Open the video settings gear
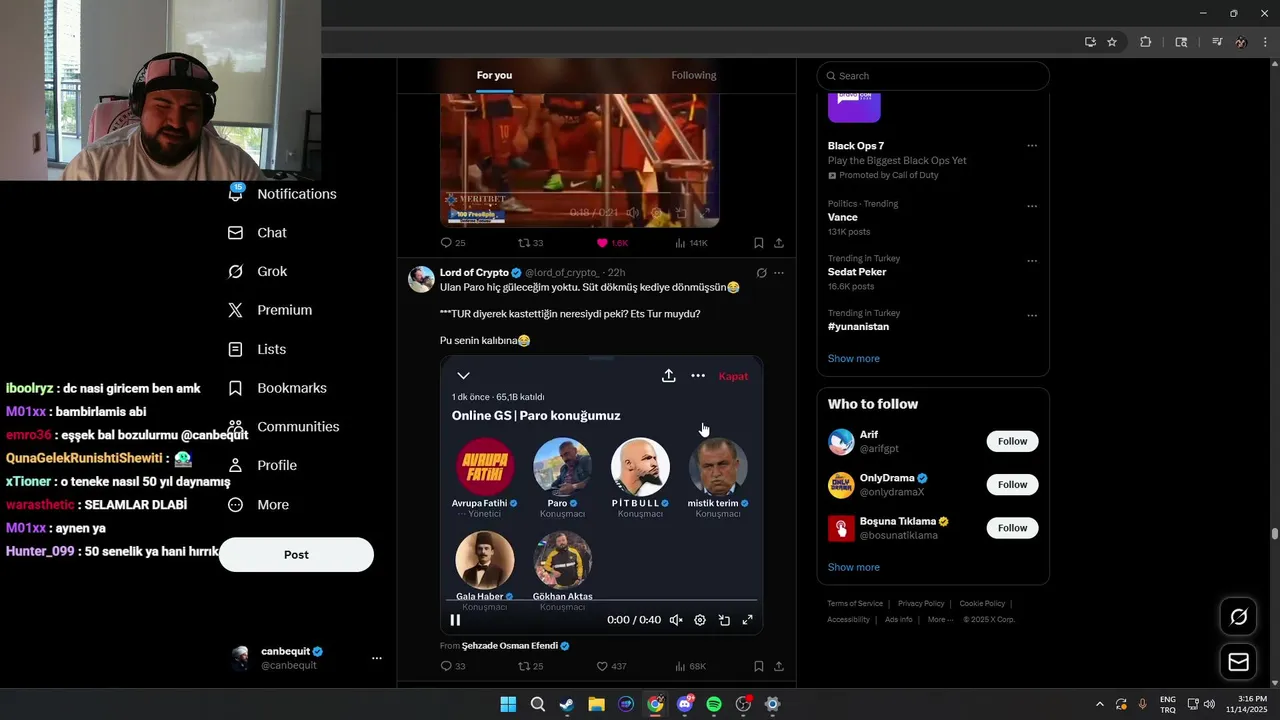The width and height of the screenshot is (1280, 720). [x=700, y=620]
